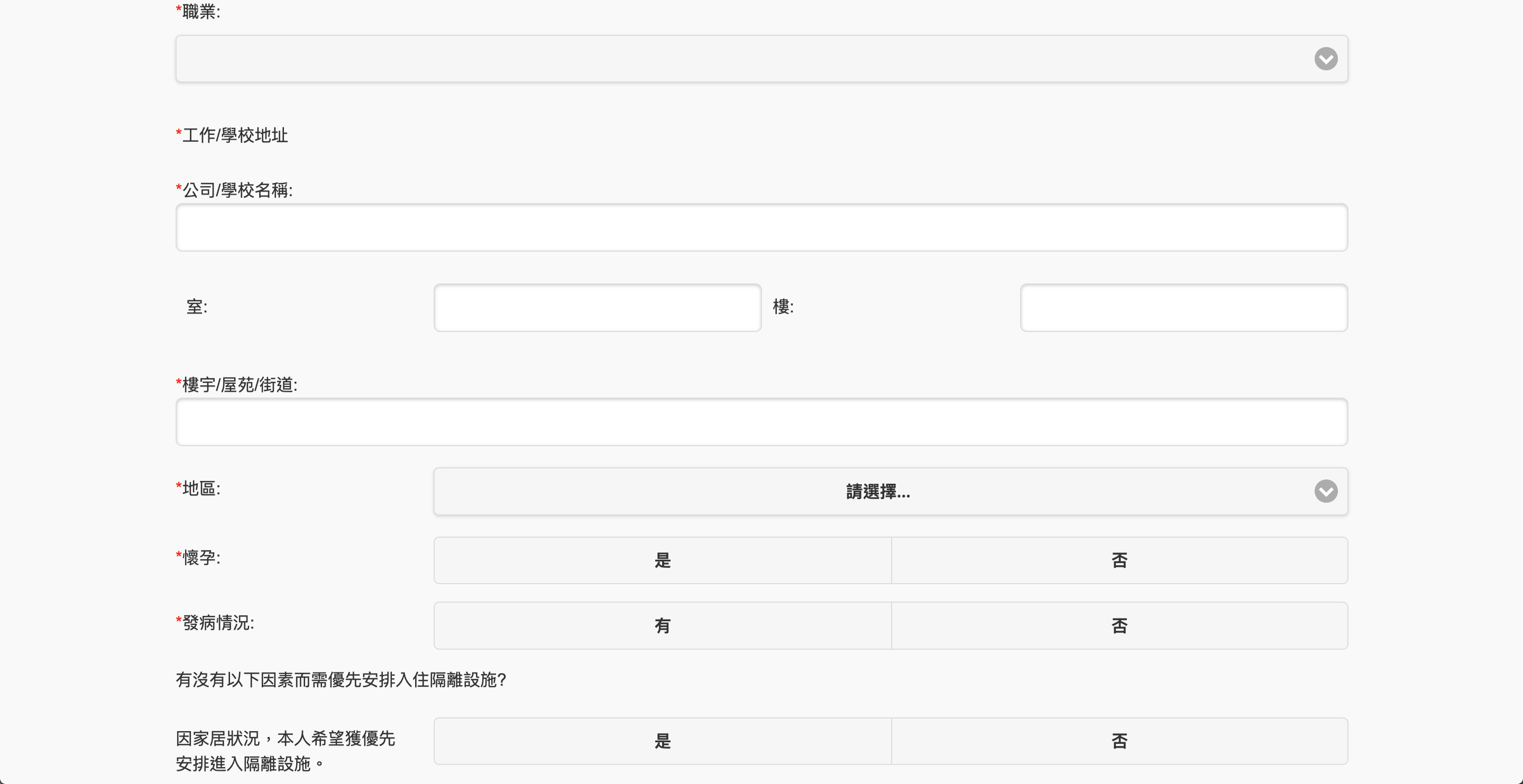The image size is (1523, 784).
Task: Click the 工作/學校地址 section heading
Action: click(234, 135)
